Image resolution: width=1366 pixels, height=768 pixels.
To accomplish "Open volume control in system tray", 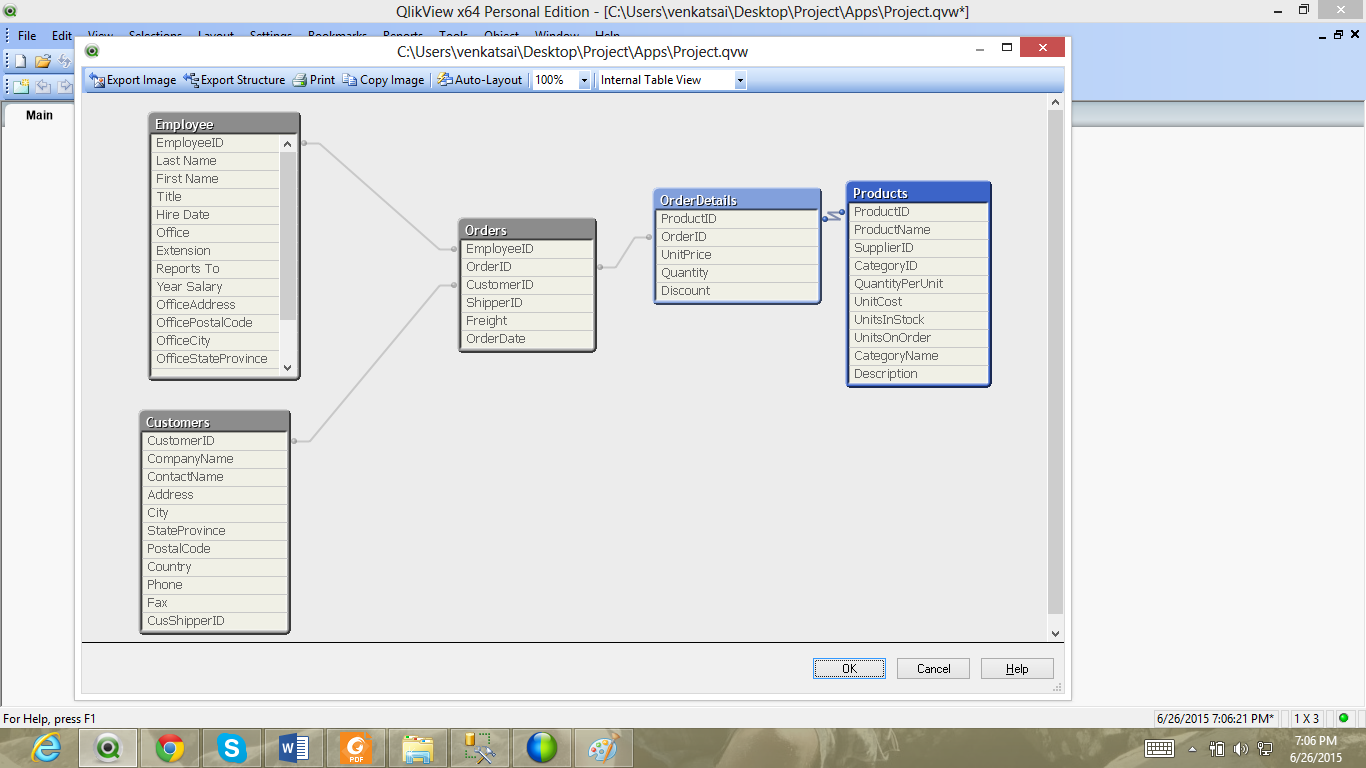I will coord(1241,748).
